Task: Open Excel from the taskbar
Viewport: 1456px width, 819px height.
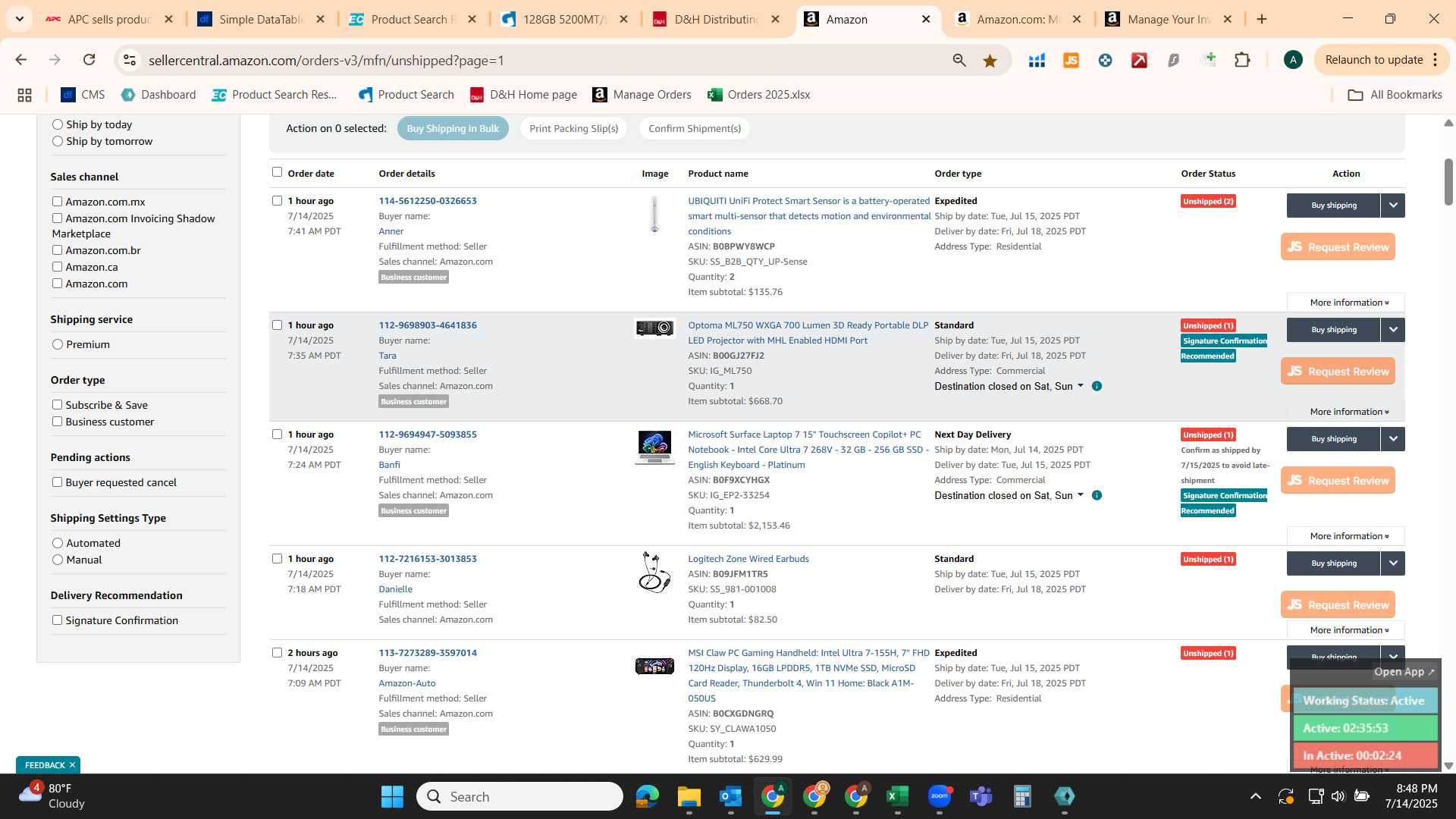Action: [897, 796]
